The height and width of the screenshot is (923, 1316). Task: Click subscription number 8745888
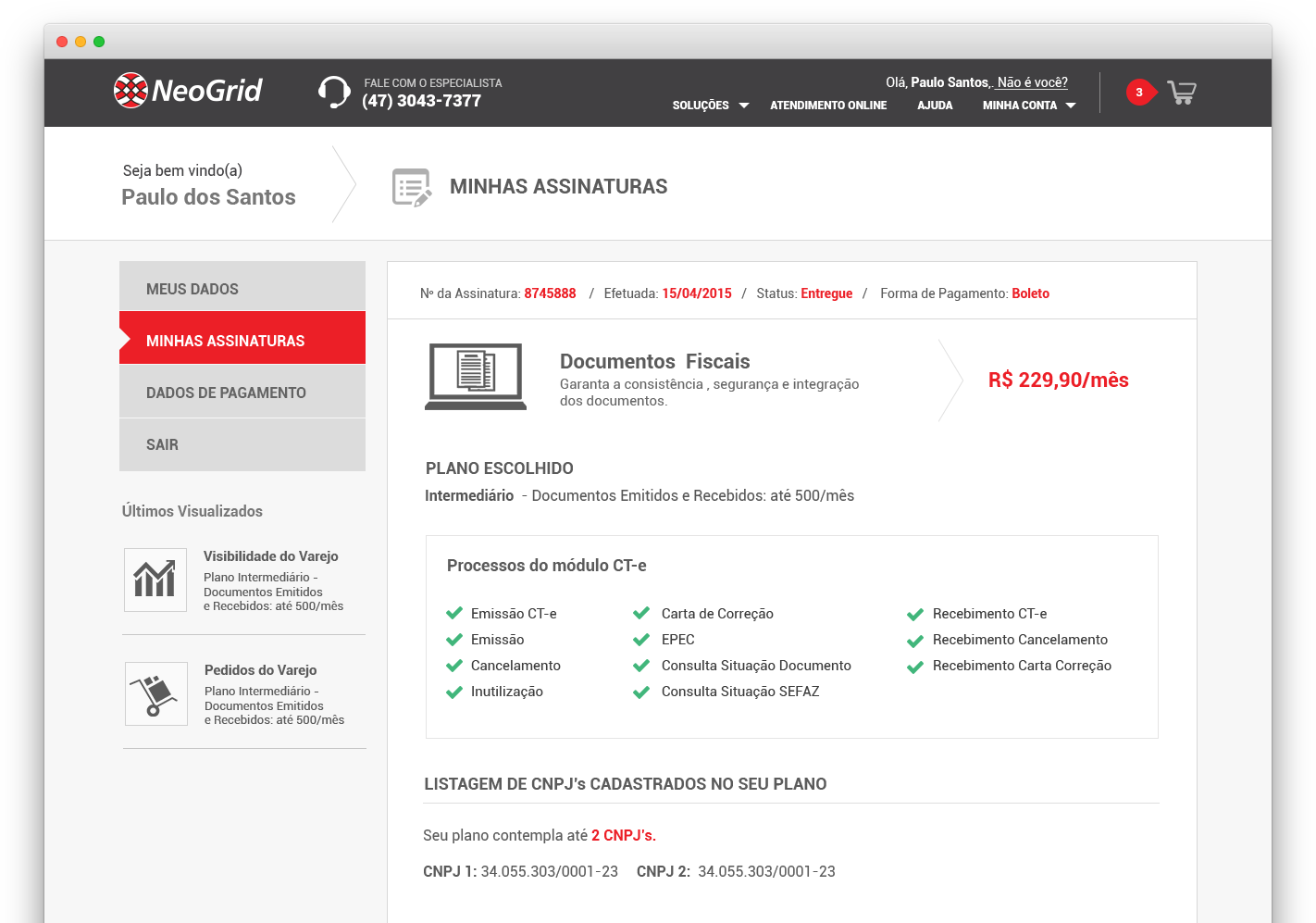click(x=550, y=293)
